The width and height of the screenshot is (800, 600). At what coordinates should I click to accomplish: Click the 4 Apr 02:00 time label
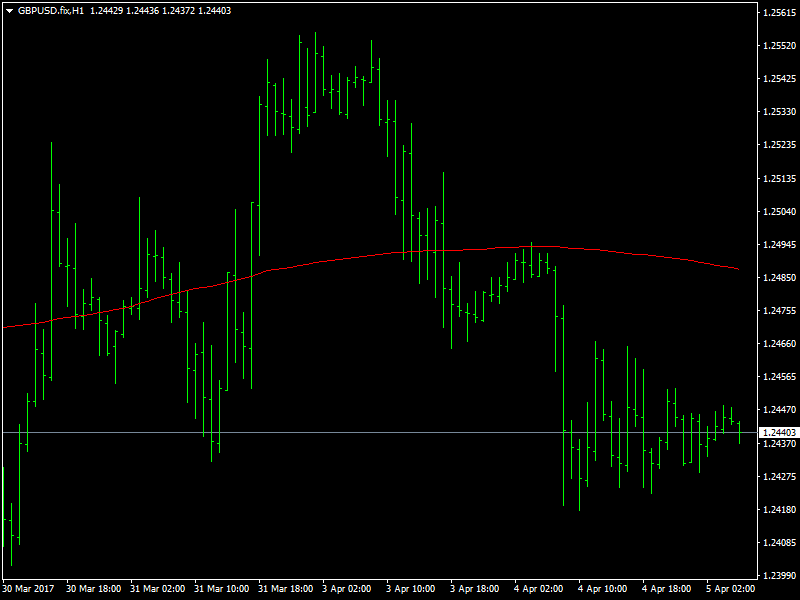(539, 589)
